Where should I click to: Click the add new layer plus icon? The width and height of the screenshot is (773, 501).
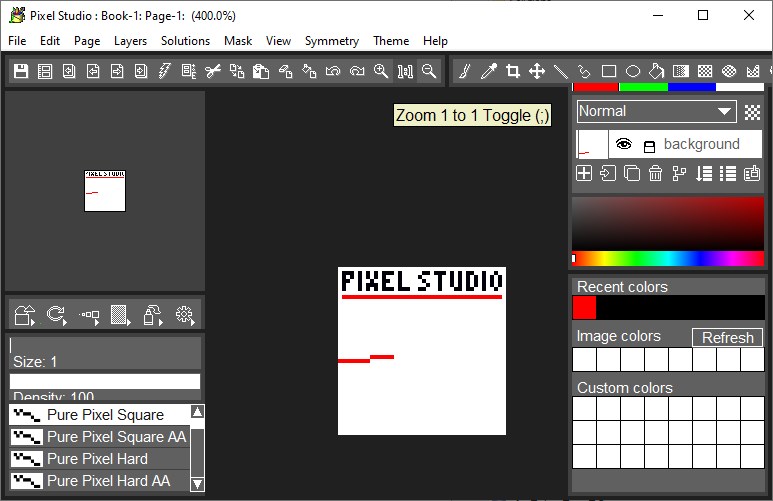click(x=584, y=174)
